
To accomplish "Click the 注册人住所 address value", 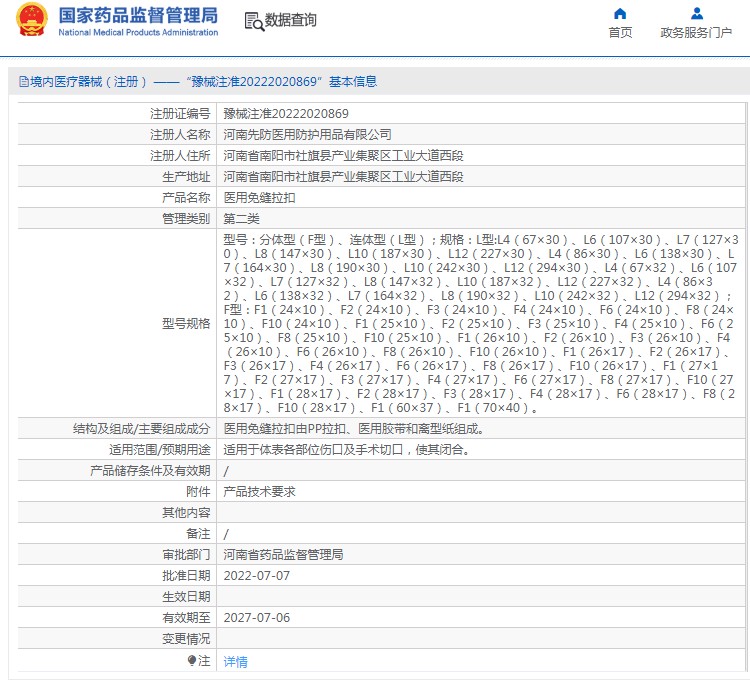I will 343,156.
